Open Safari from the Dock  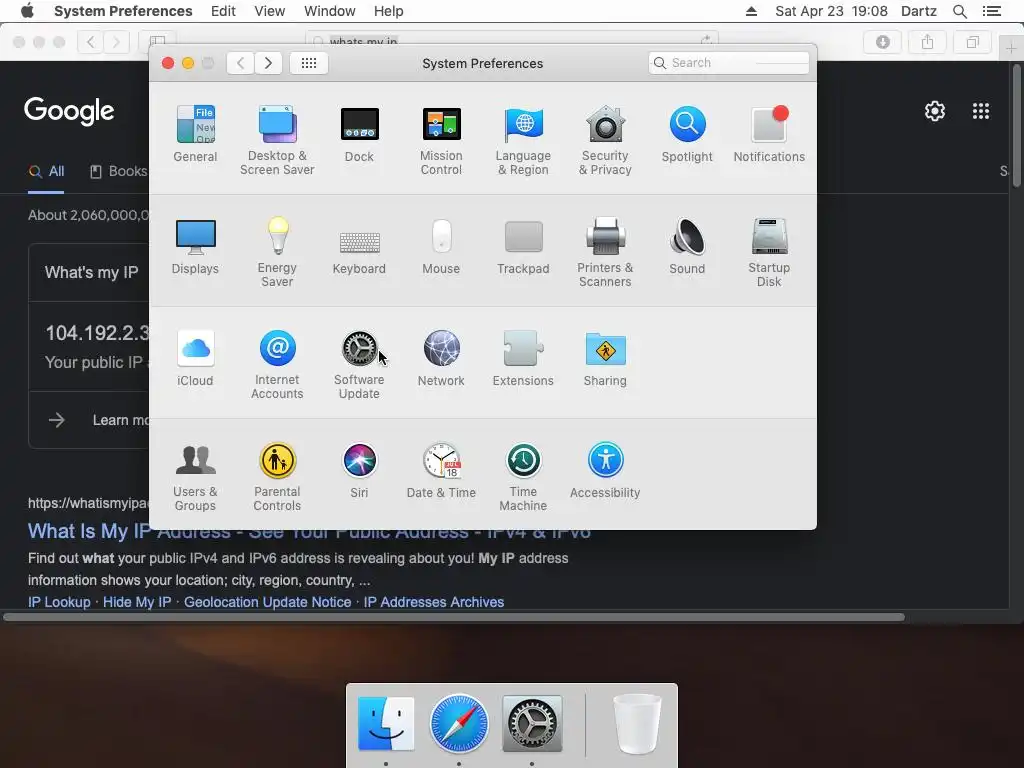point(459,724)
